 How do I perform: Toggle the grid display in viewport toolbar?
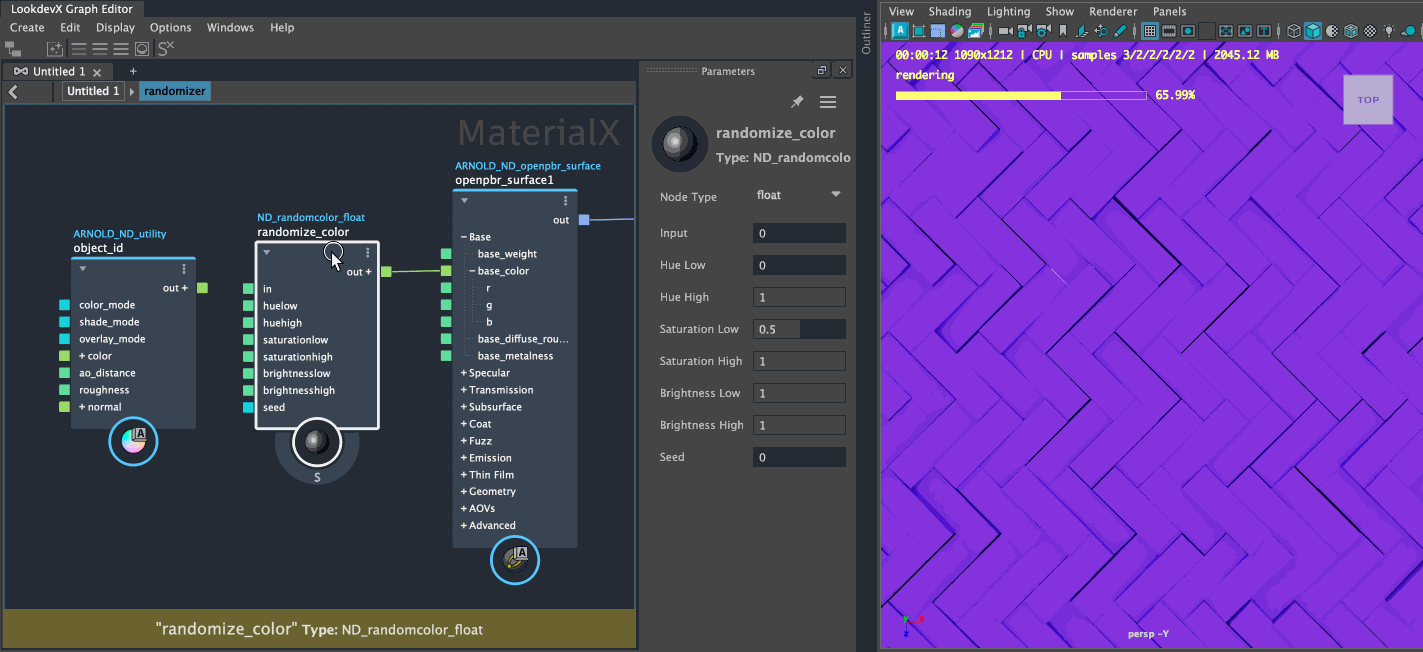pyautogui.click(x=1150, y=31)
